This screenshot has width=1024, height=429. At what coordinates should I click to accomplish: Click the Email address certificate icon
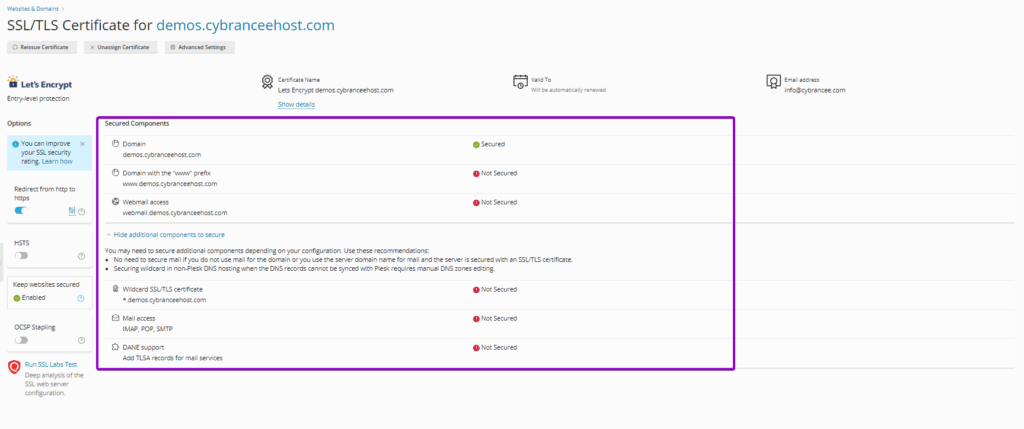point(773,82)
